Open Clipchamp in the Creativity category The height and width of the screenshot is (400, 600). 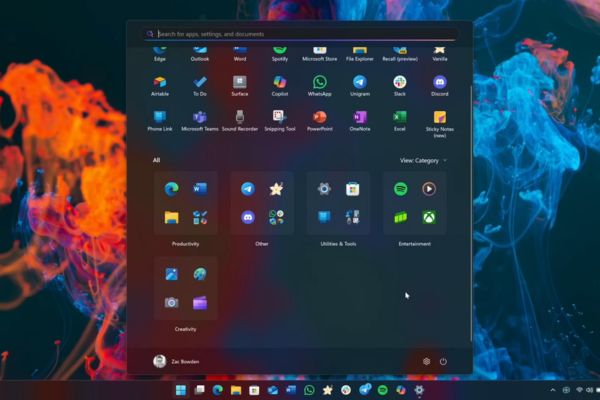coord(200,303)
